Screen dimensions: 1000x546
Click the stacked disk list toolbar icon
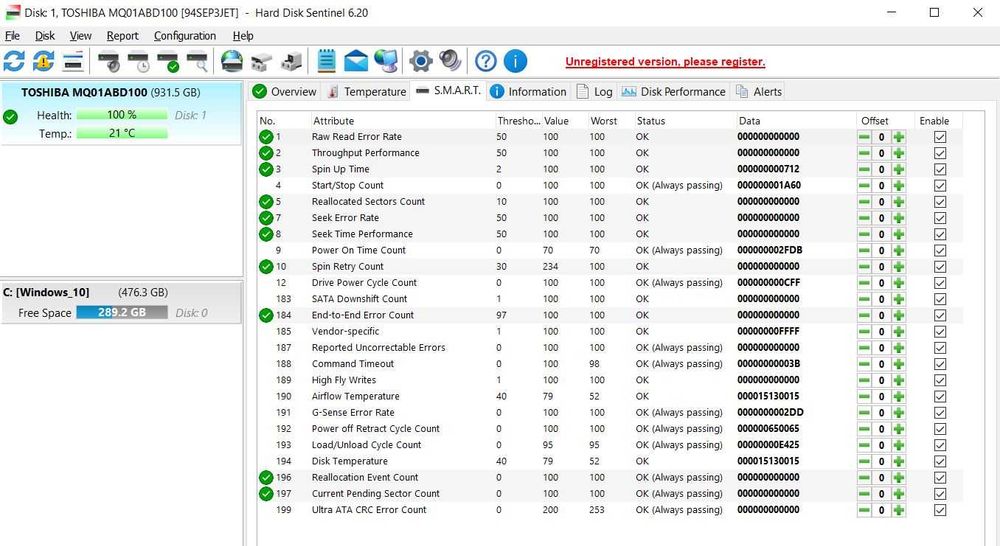(73, 61)
